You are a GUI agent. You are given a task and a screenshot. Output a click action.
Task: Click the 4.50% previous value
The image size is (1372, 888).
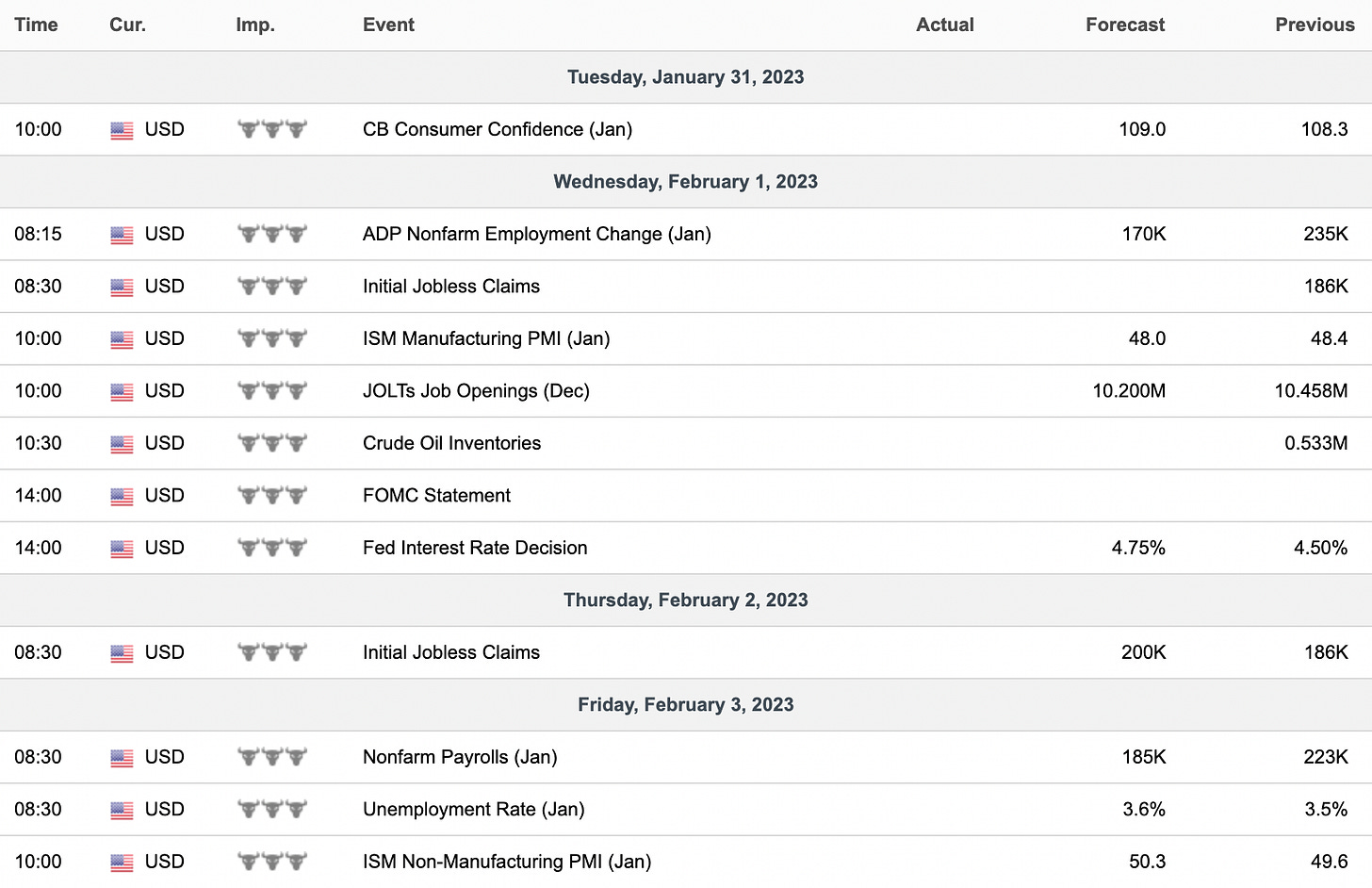pos(1320,548)
